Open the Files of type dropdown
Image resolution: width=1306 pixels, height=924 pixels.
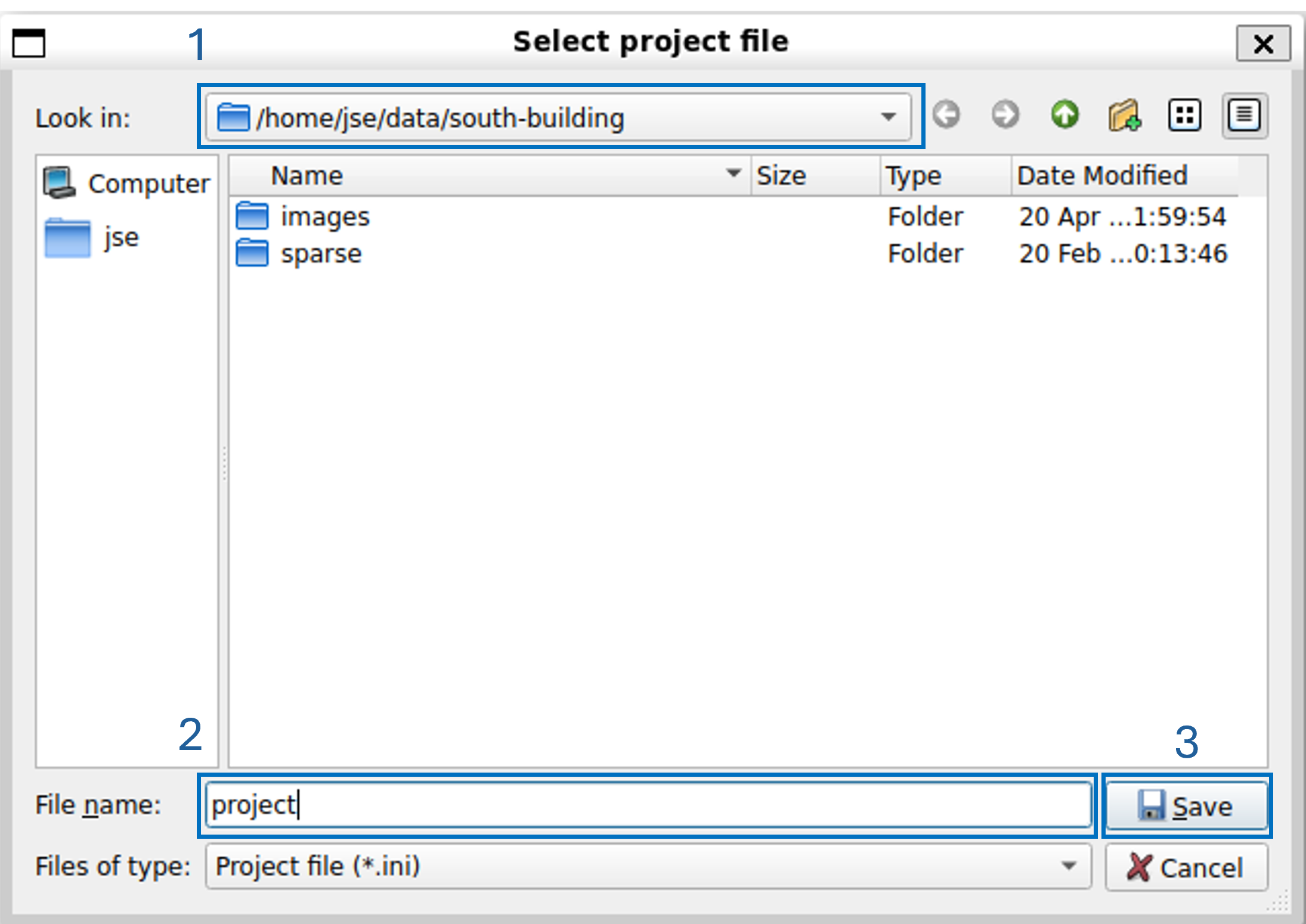point(1069,866)
